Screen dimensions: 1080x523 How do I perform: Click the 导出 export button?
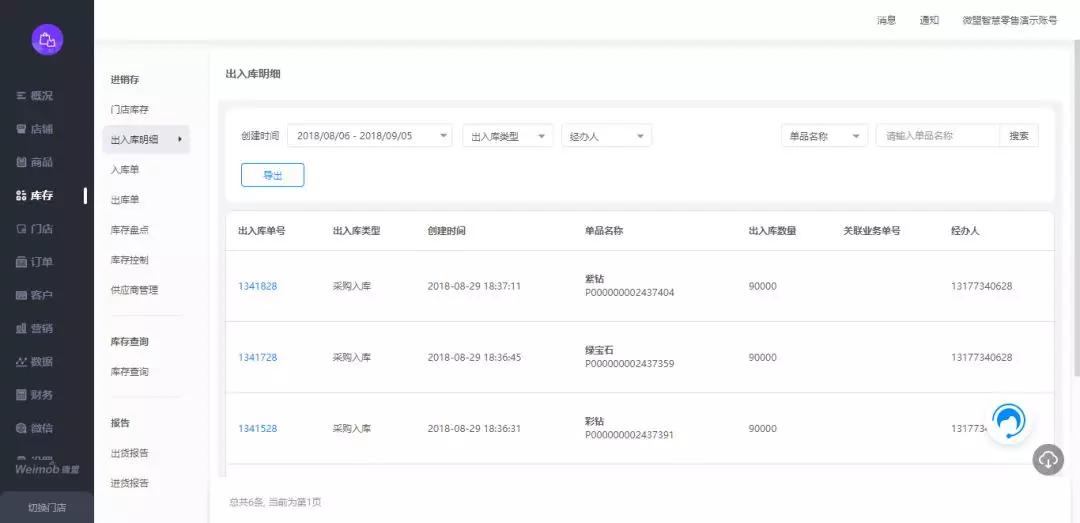(x=273, y=175)
